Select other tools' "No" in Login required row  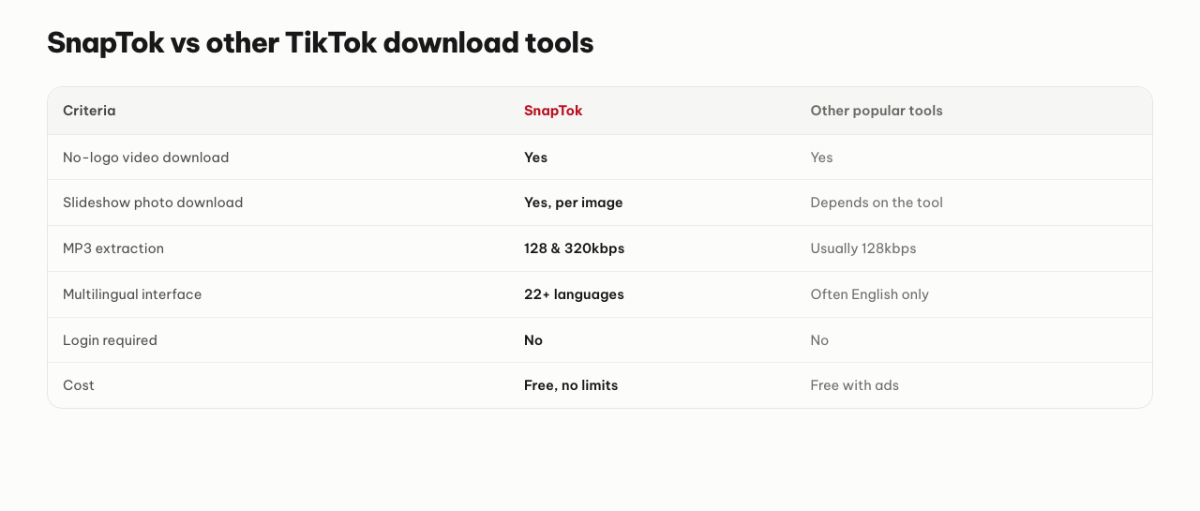(819, 340)
